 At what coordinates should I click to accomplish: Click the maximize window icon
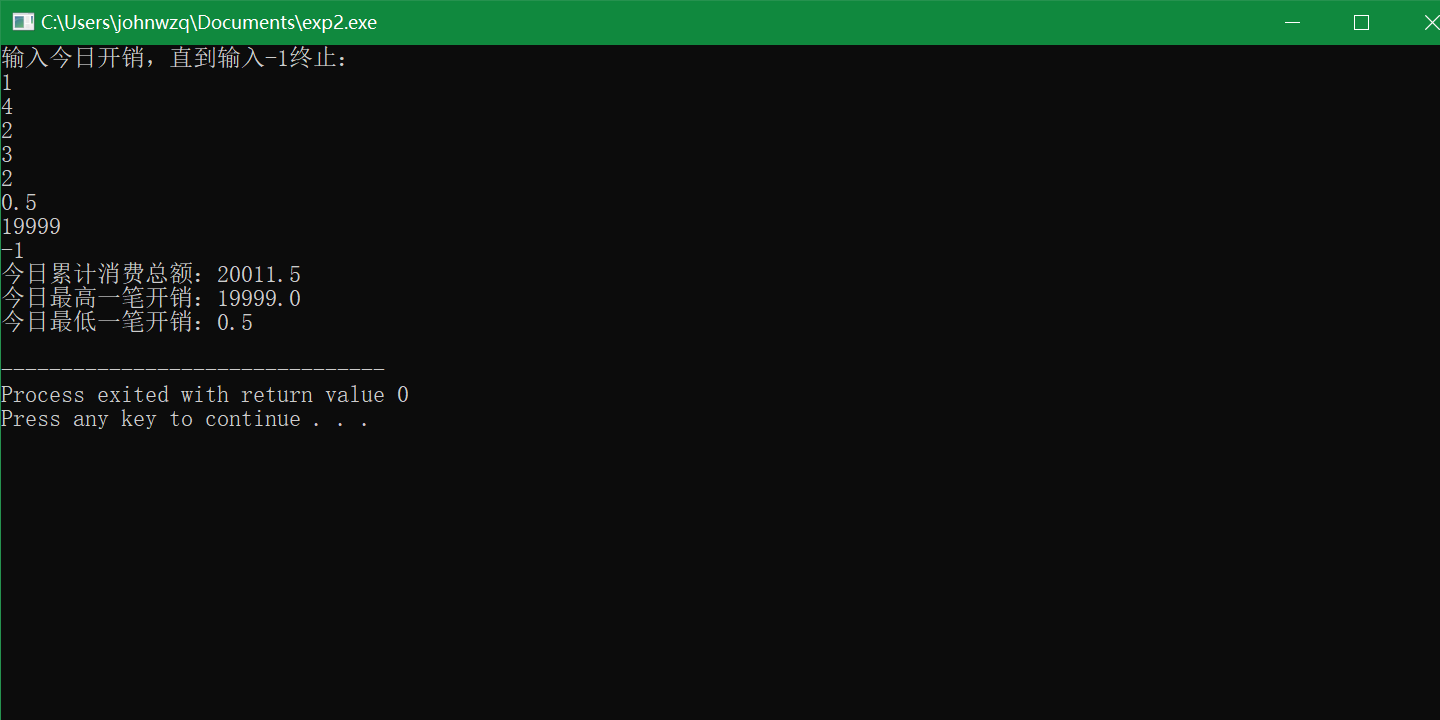coord(1360,21)
